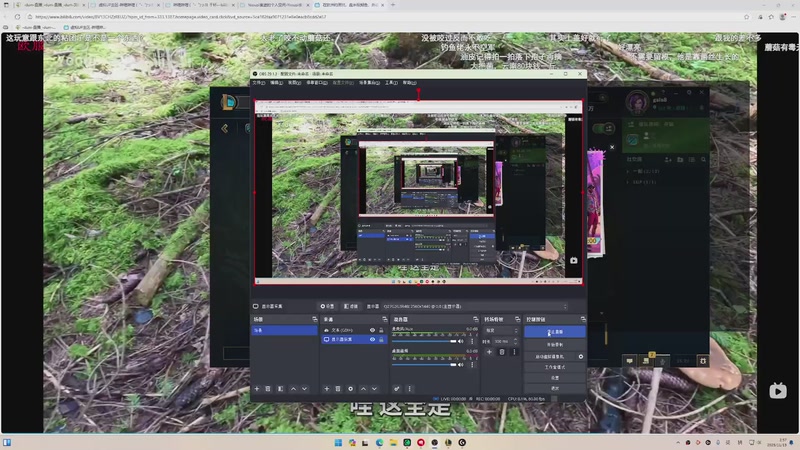Open the File menu in OBS
The height and width of the screenshot is (450, 800).
[259, 83]
